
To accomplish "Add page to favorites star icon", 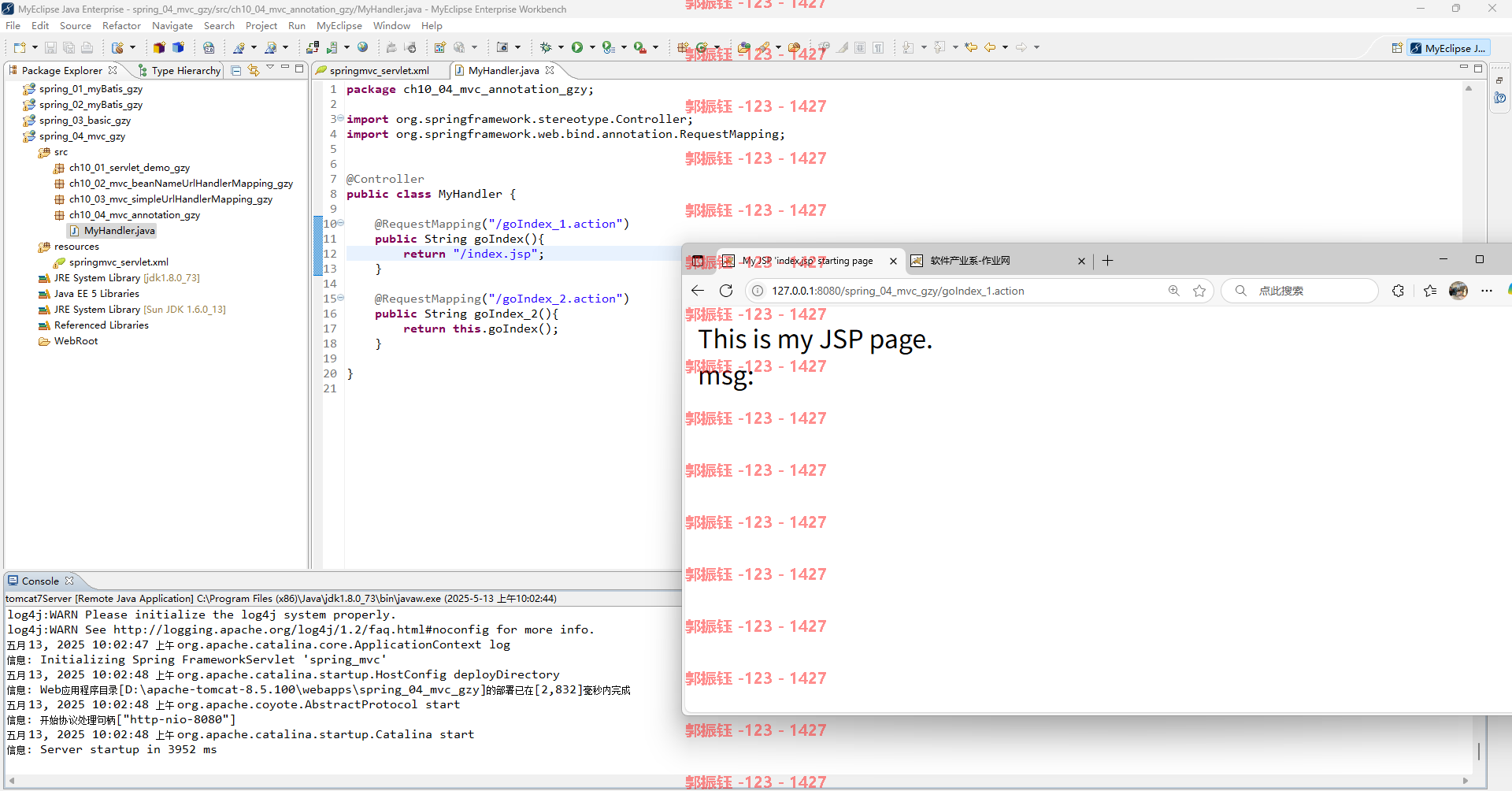I will (1199, 291).
